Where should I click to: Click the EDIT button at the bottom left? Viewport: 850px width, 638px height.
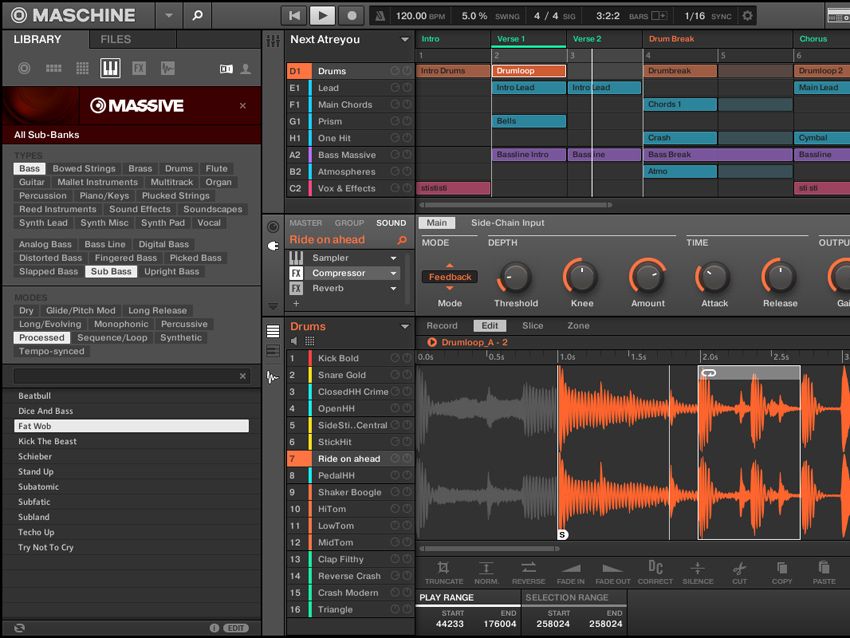pos(234,627)
